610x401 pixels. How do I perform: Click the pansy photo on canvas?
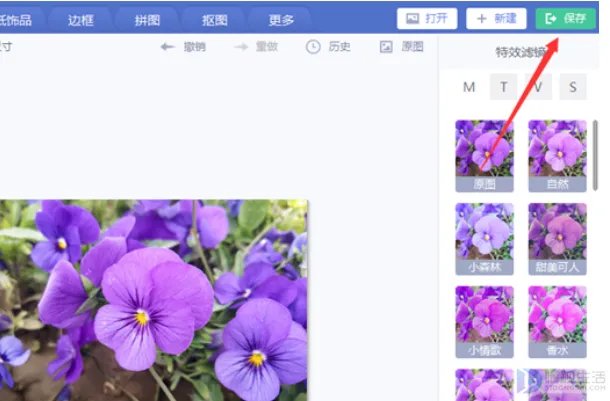(154, 300)
